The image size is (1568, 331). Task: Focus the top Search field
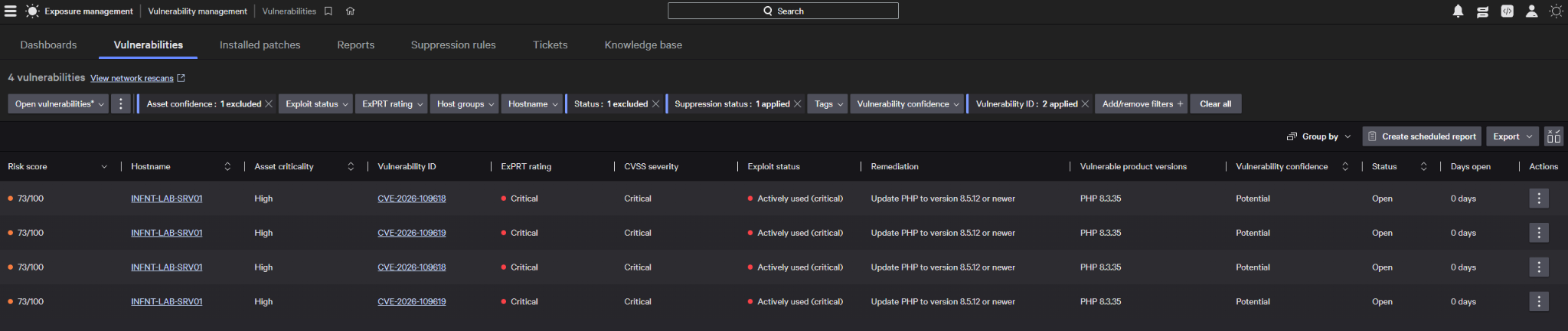pos(783,11)
